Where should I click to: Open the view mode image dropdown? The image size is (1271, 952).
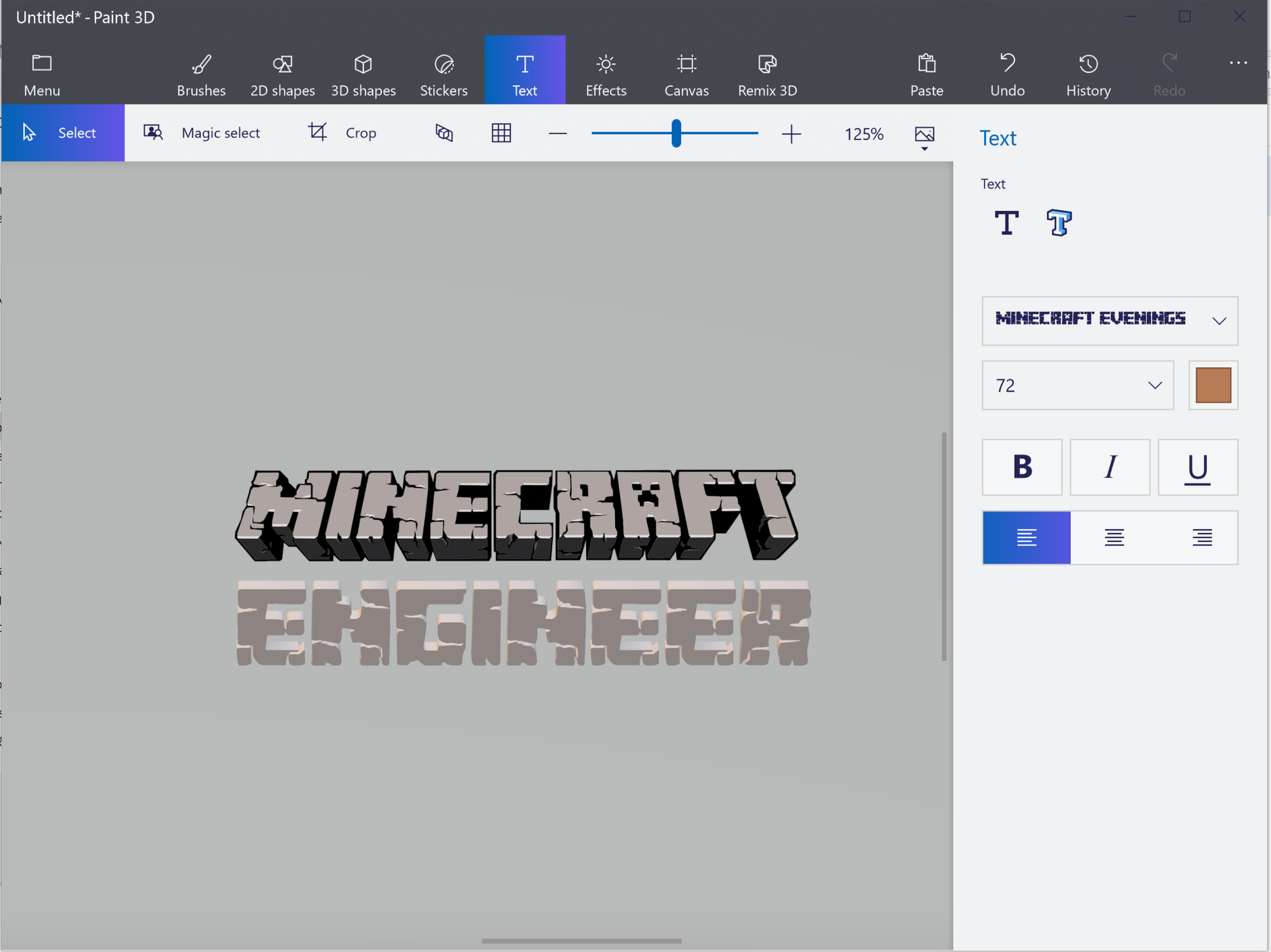click(925, 137)
